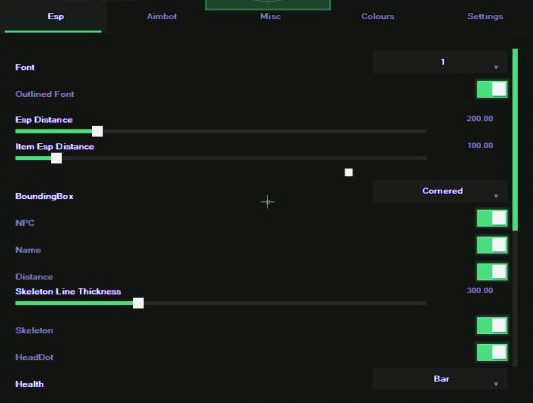Disable the HeadDot toggle

(x=492, y=352)
